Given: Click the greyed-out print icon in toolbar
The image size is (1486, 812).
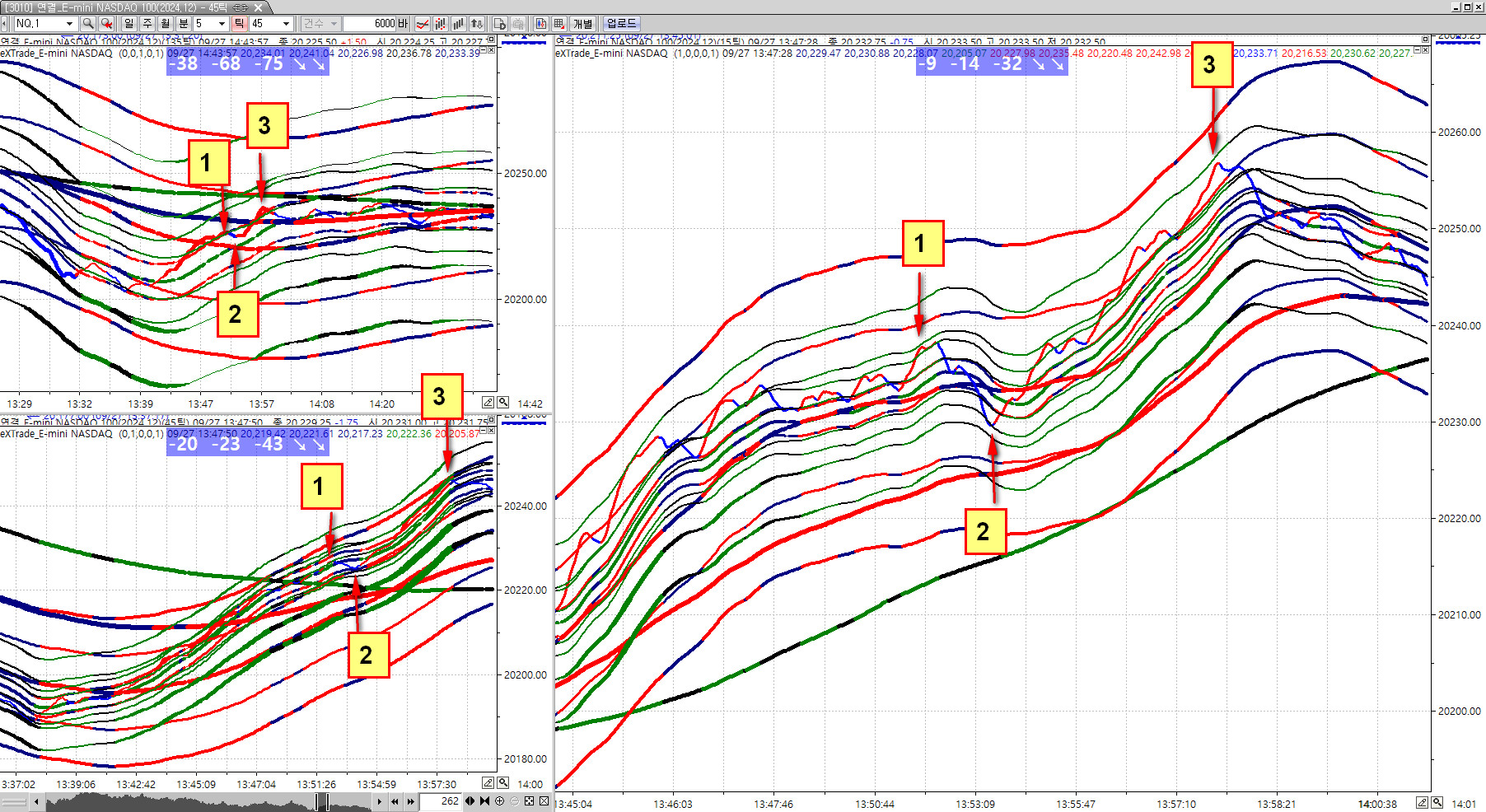Looking at the screenshot, I should [x=518, y=24].
